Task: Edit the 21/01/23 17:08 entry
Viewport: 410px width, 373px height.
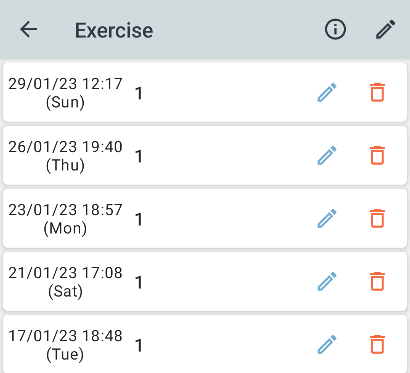Action: tap(327, 281)
